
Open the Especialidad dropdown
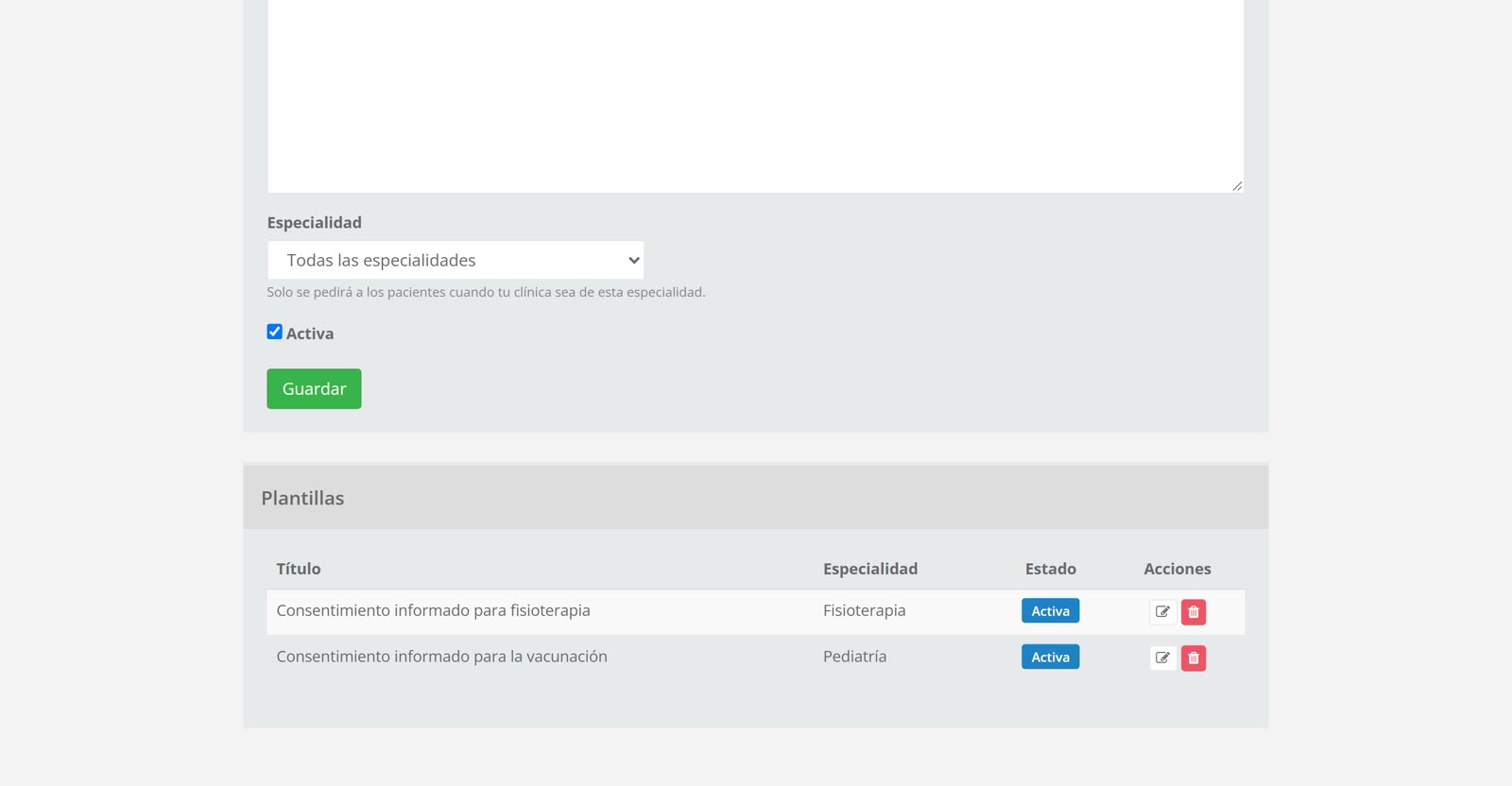(x=455, y=260)
